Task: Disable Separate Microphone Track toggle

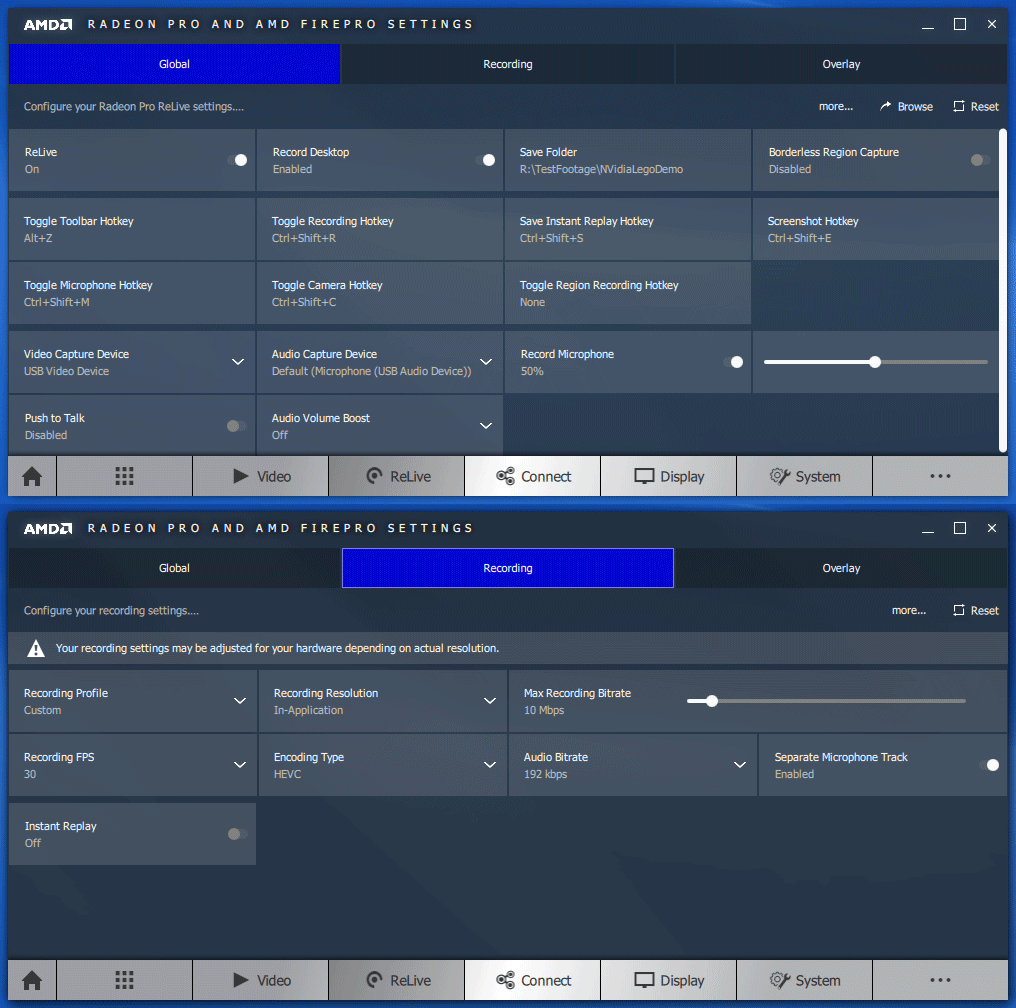Action: (989, 765)
